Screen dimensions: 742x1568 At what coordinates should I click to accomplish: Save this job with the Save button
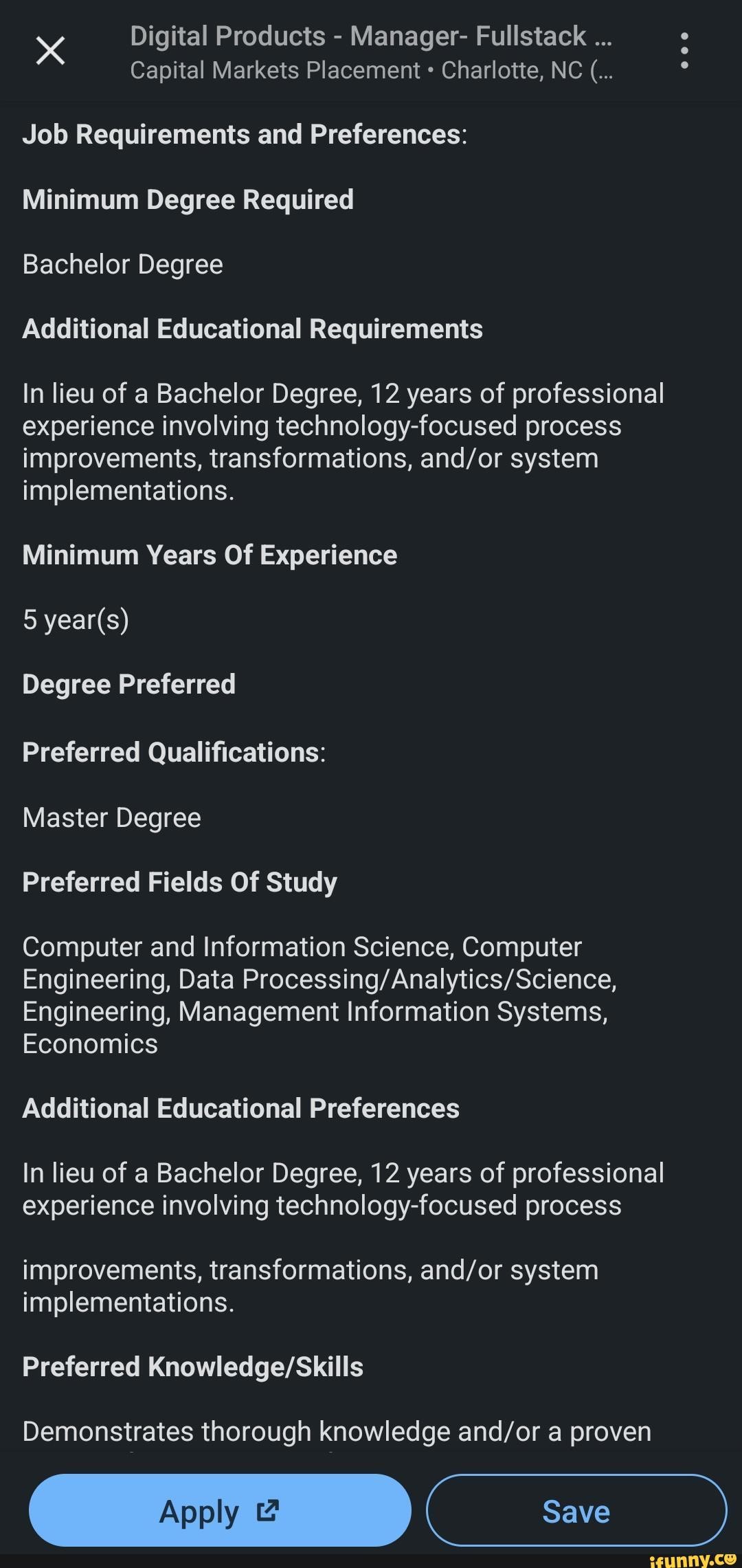(576, 1511)
